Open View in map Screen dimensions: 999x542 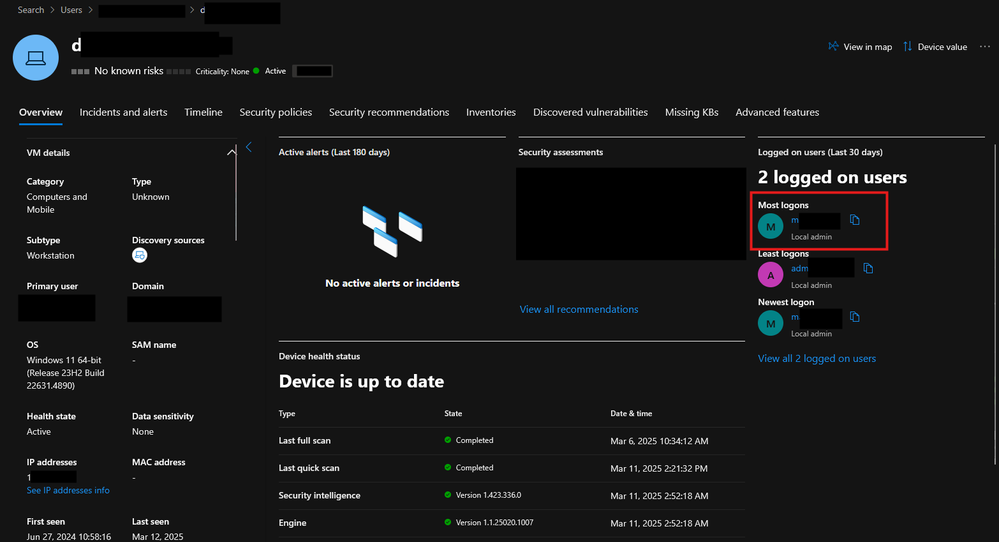[859, 46]
